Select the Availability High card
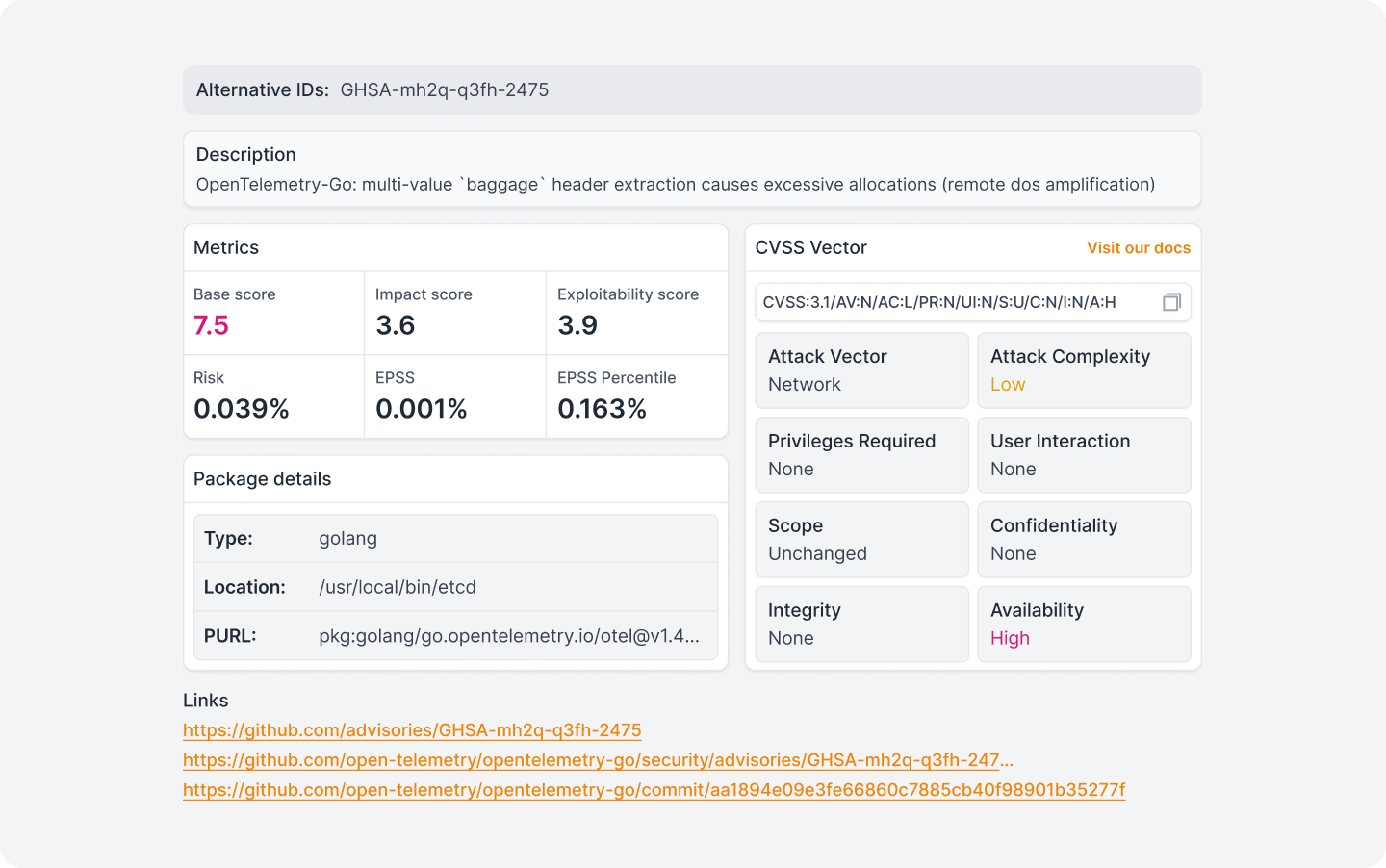This screenshot has height=868, width=1386. coord(1084,625)
